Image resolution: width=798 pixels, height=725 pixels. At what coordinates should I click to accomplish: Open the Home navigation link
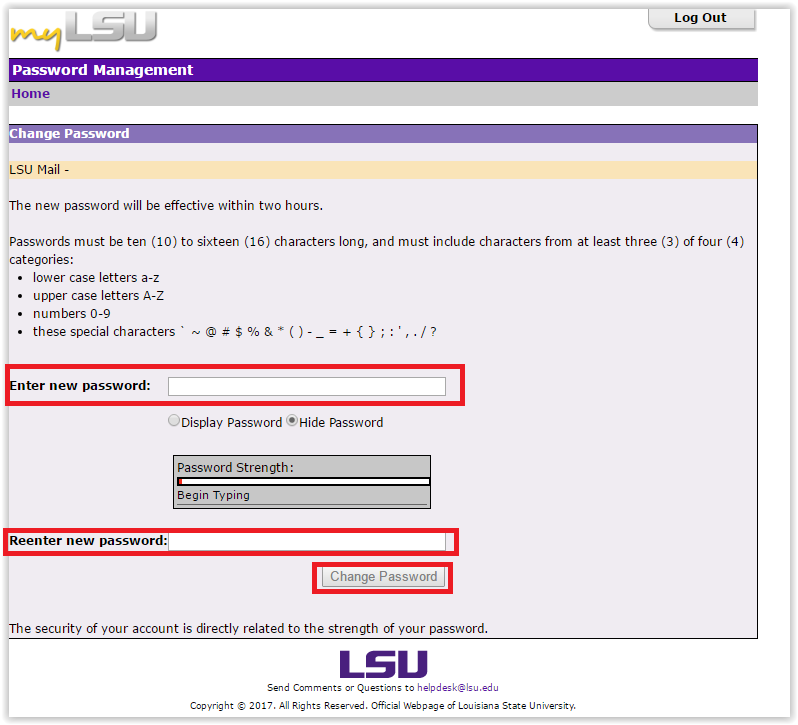pos(31,94)
